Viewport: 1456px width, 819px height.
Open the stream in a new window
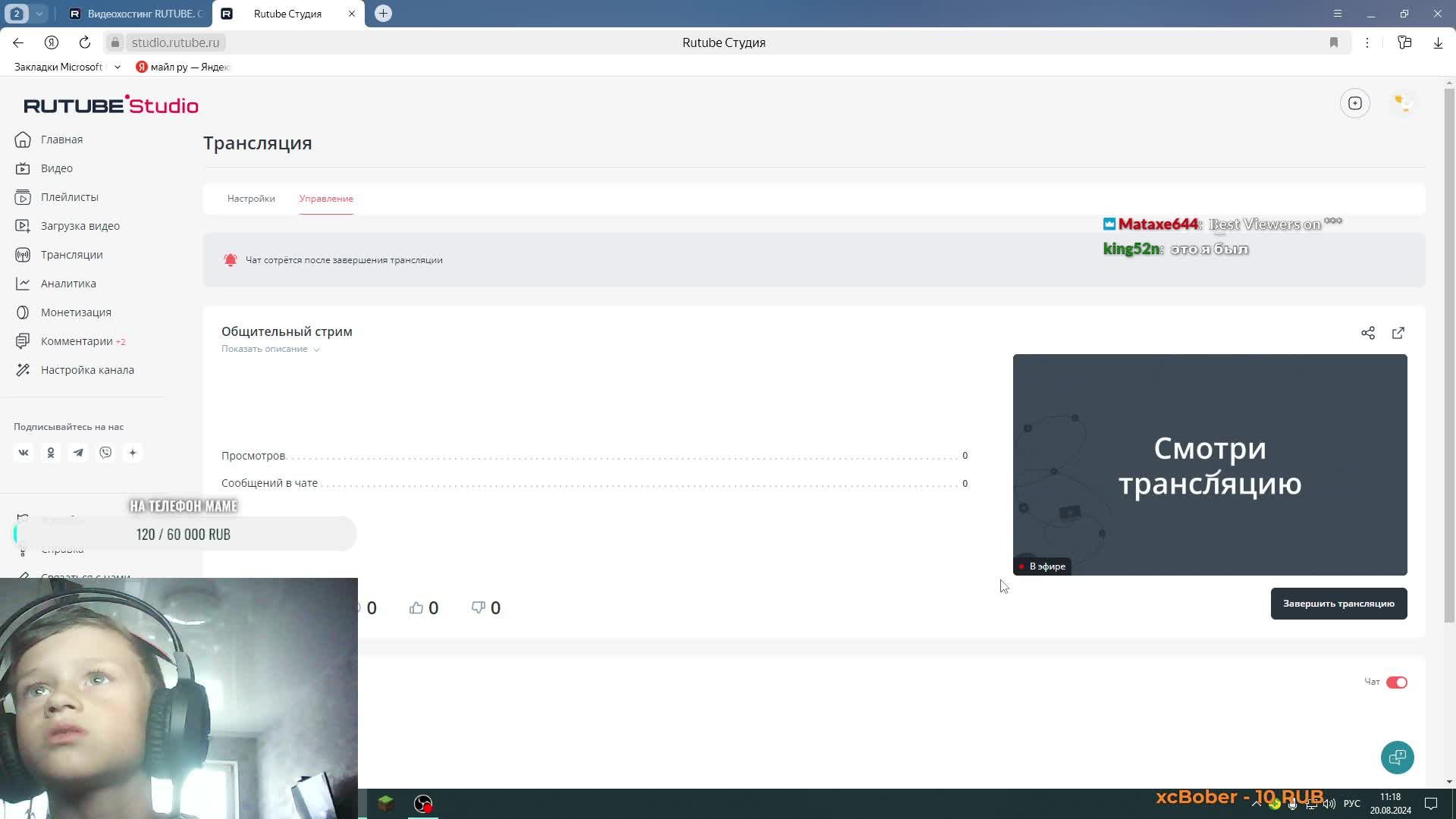[x=1398, y=333]
